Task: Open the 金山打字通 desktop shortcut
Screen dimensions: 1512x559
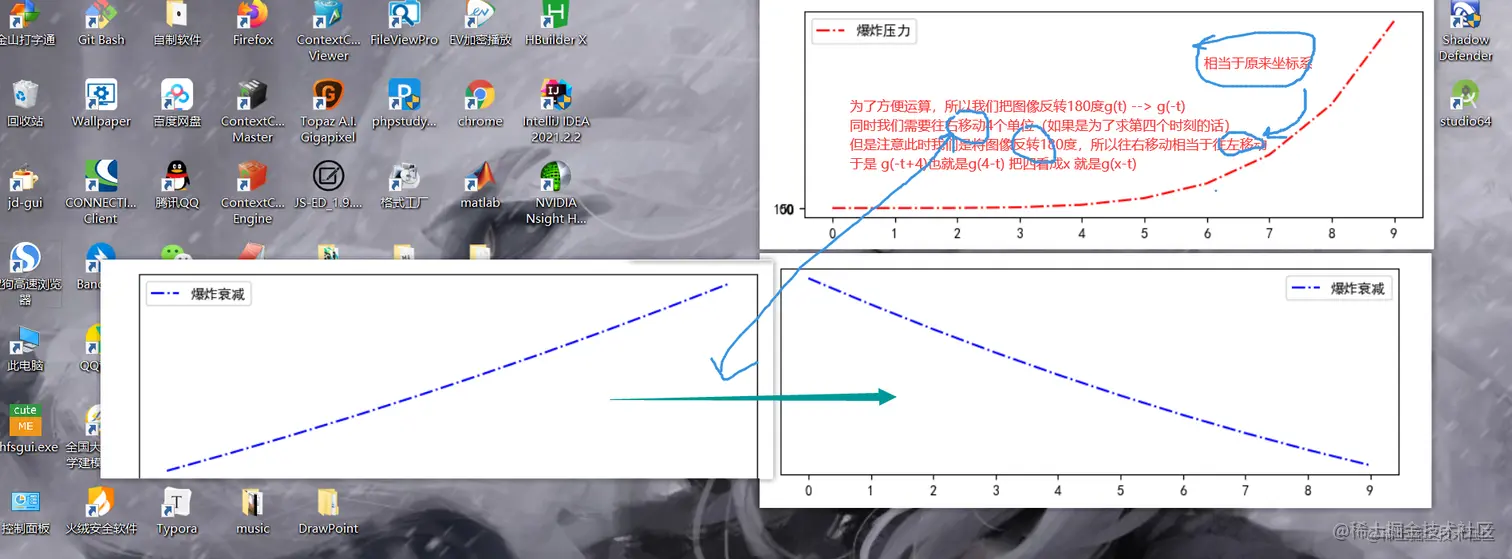Action: click(25, 24)
